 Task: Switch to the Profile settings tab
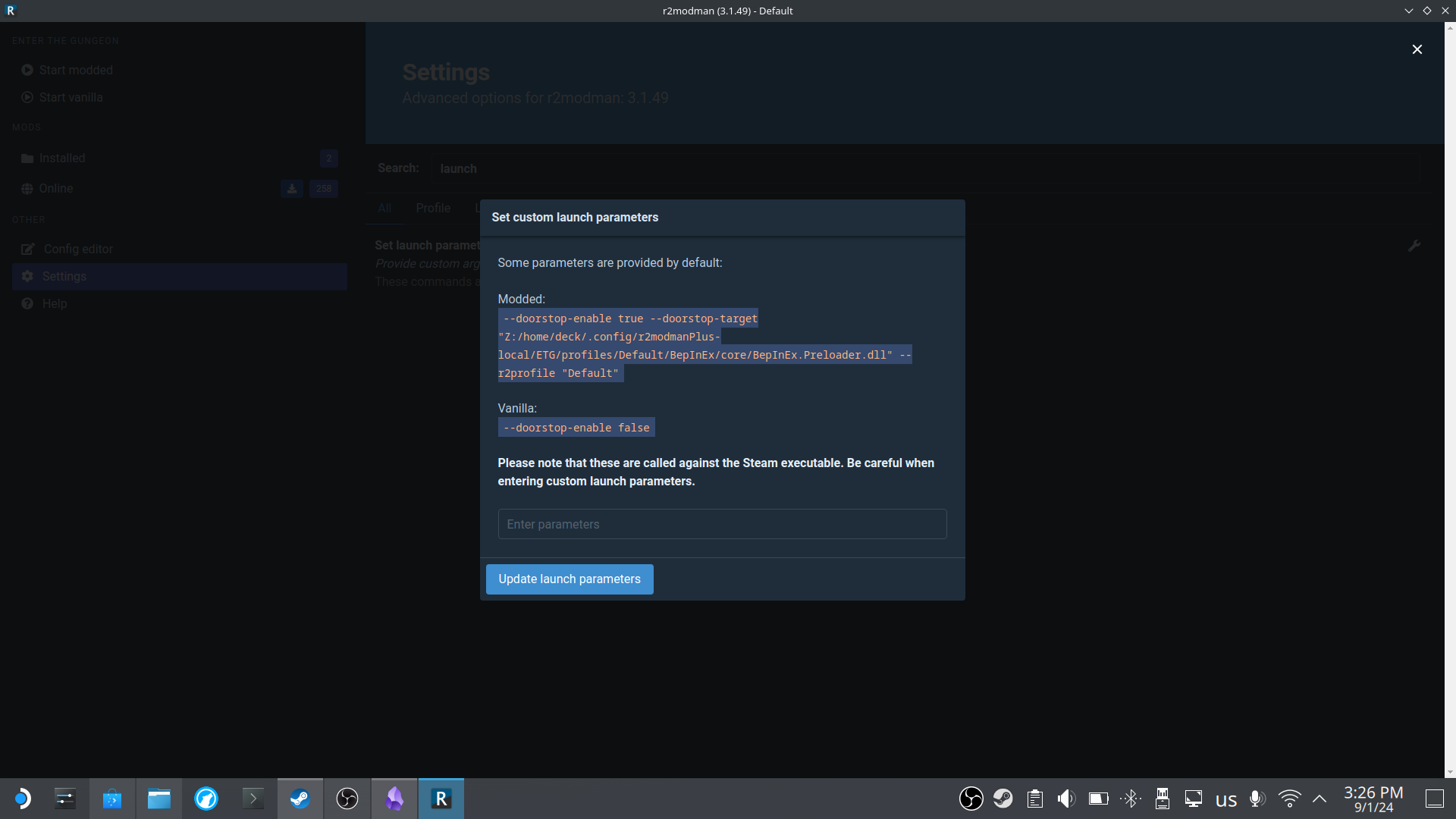433,208
